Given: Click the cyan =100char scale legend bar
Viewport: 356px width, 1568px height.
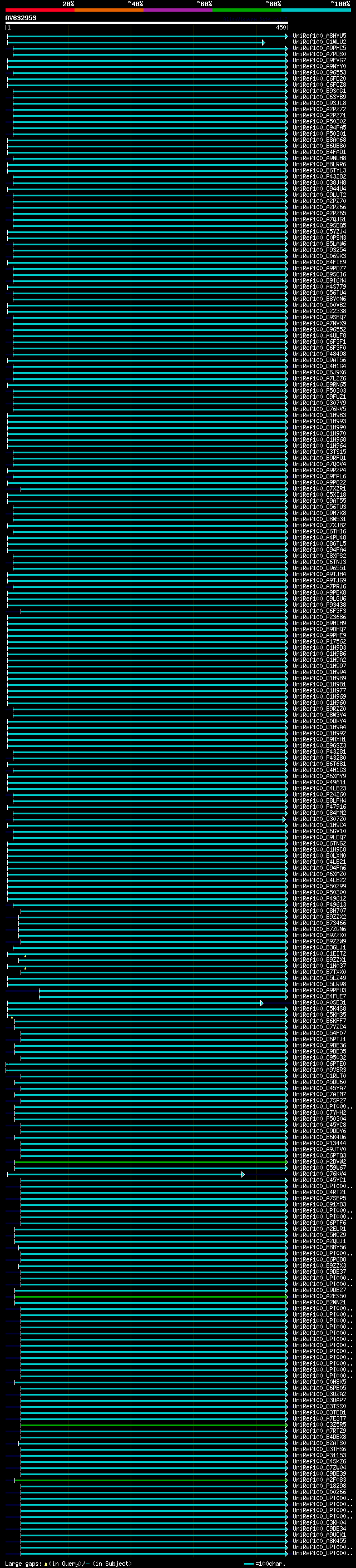Looking at the screenshot, I should (248, 1563).
